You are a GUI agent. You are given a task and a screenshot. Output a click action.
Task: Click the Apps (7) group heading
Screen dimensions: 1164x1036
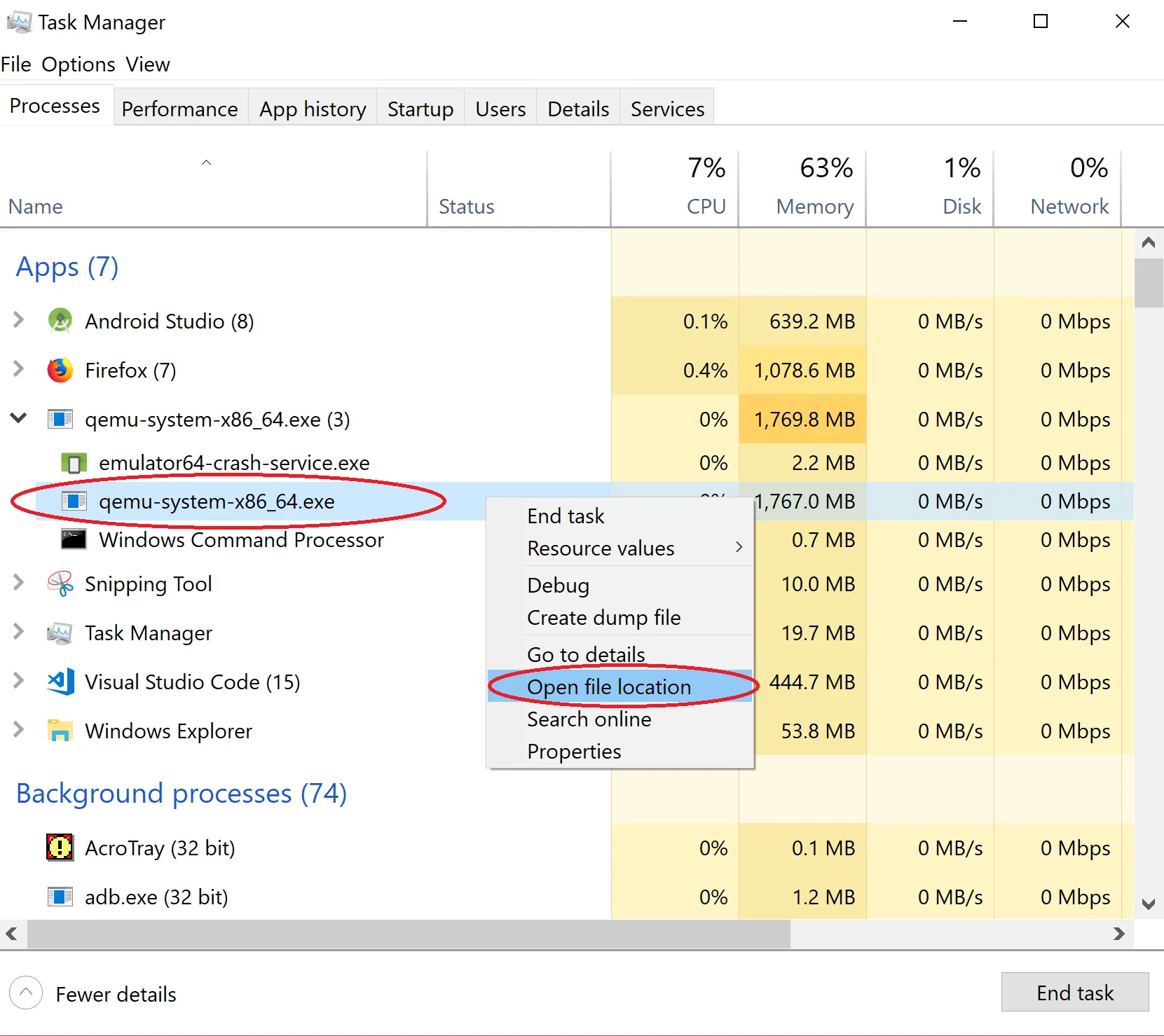67,267
